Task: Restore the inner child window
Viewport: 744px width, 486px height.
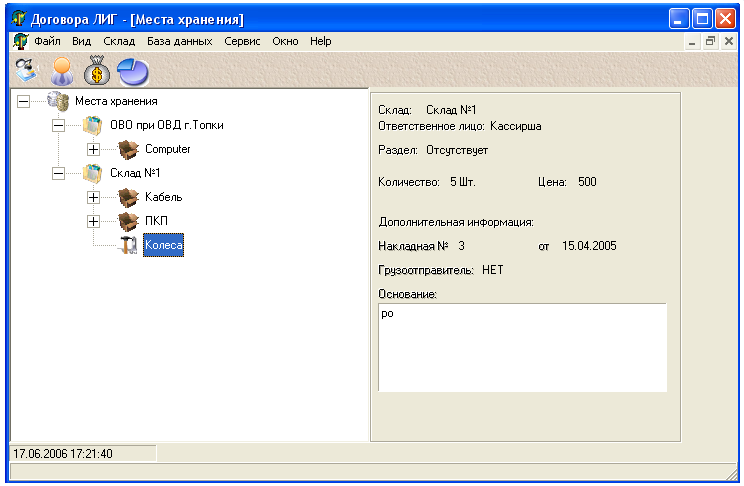Action: pos(710,42)
